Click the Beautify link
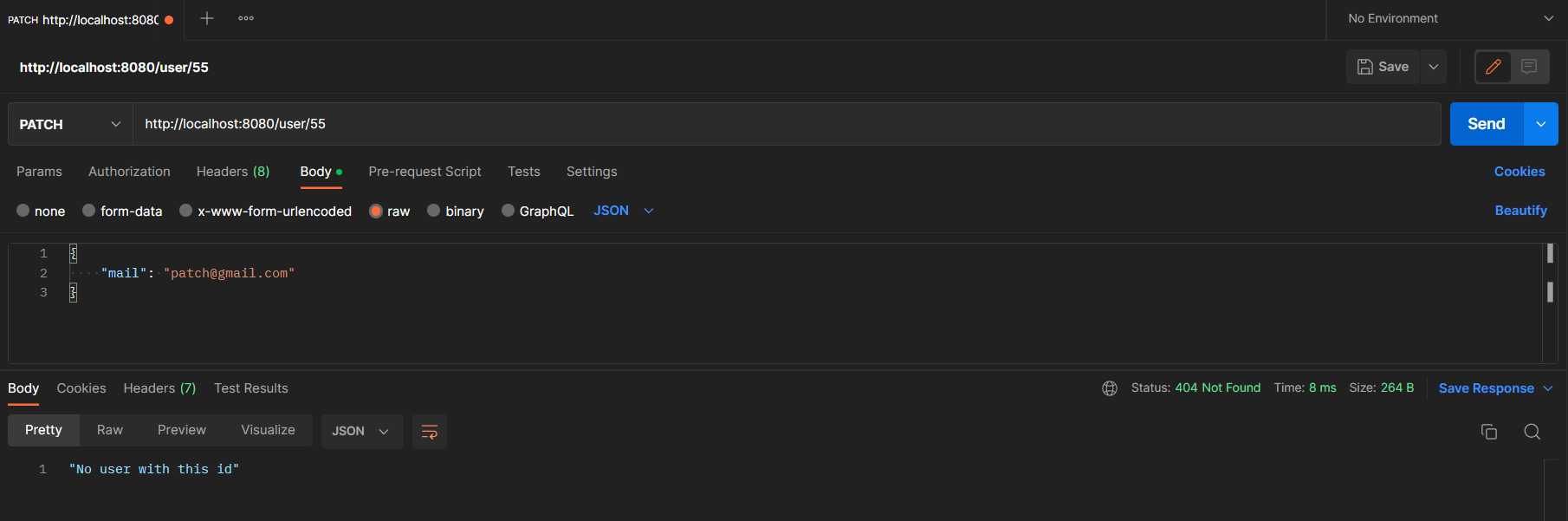Viewport: 1568px width, 521px height. pyautogui.click(x=1520, y=211)
